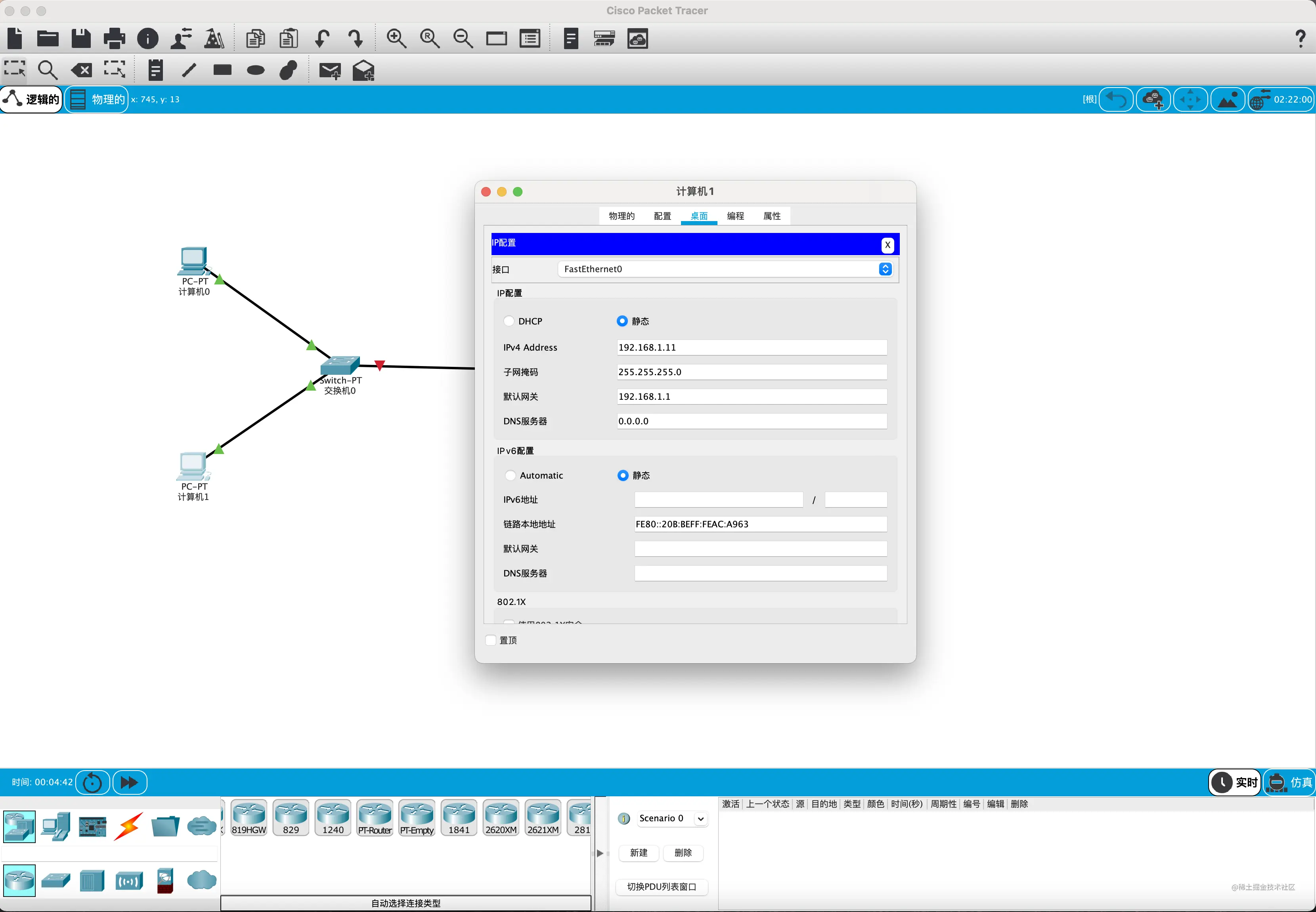This screenshot has width=1316, height=912.
Task: Click the IPv4 DNS服务器 field
Action: [x=752, y=421]
